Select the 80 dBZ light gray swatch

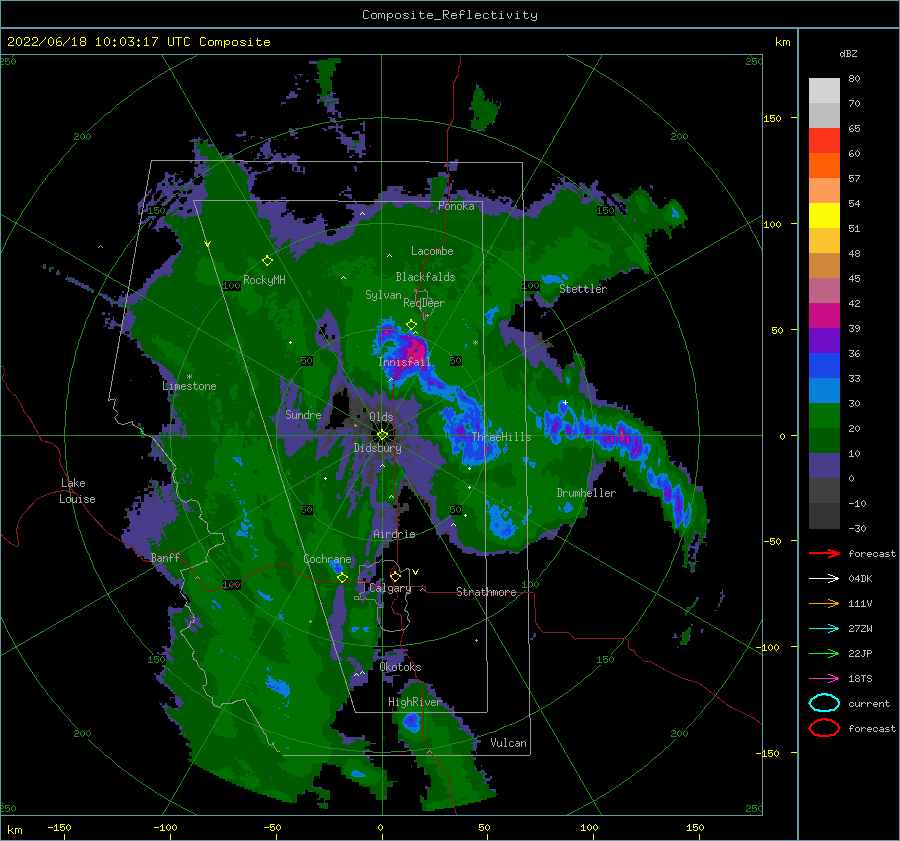tap(824, 91)
